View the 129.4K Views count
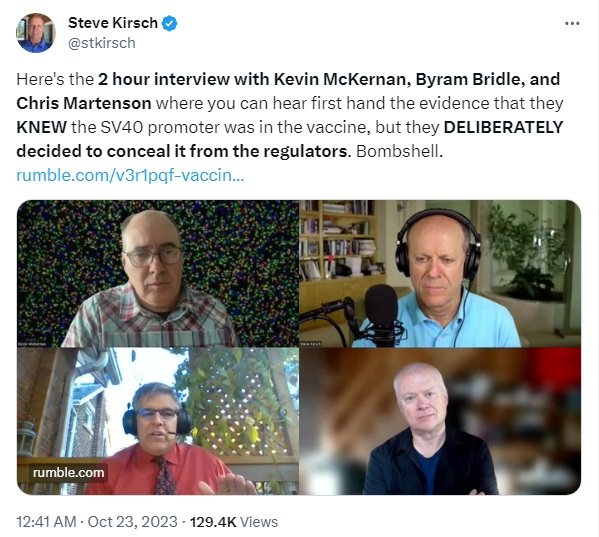The height and width of the screenshot is (537, 599). point(234,522)
